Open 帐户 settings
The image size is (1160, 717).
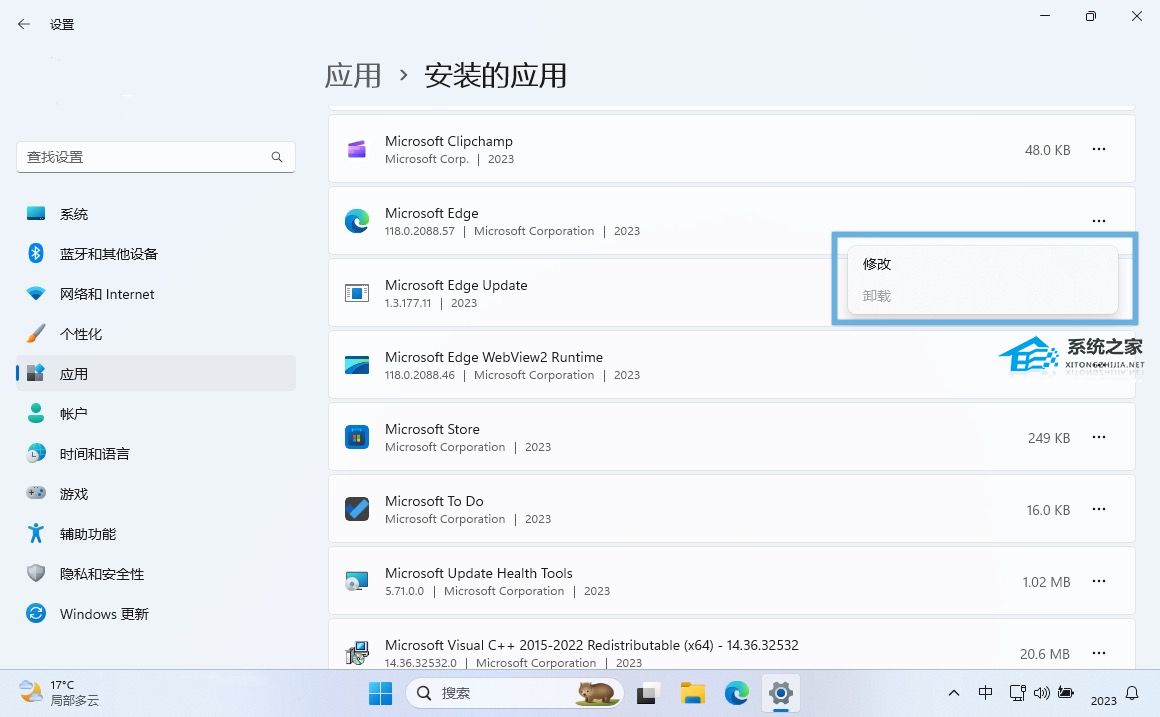[75, 413]
